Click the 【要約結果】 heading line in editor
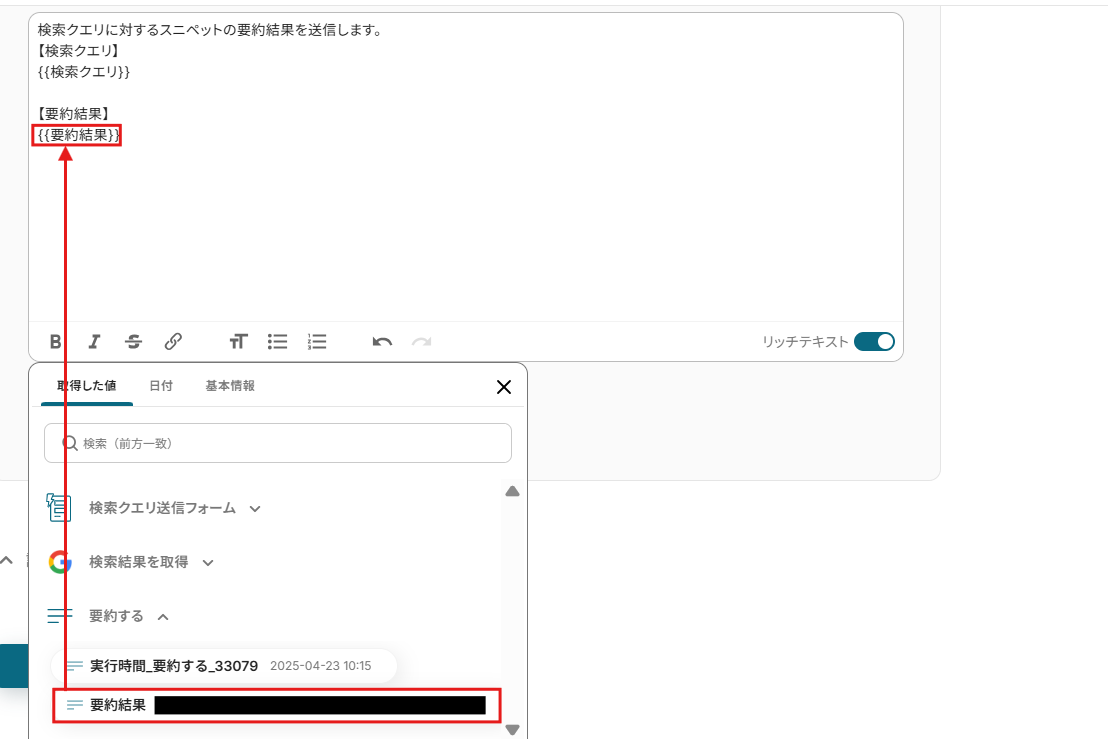The height and width of the screenshot is (739, 1108). (73, 114)
